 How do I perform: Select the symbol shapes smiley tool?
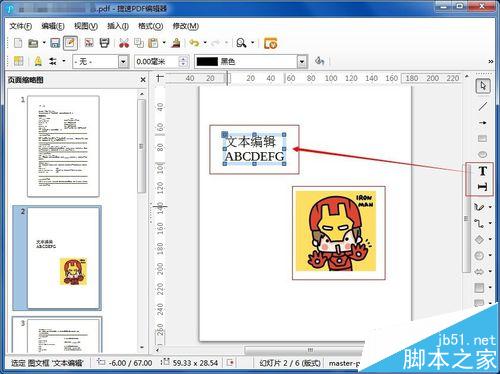tap(479, 255)
